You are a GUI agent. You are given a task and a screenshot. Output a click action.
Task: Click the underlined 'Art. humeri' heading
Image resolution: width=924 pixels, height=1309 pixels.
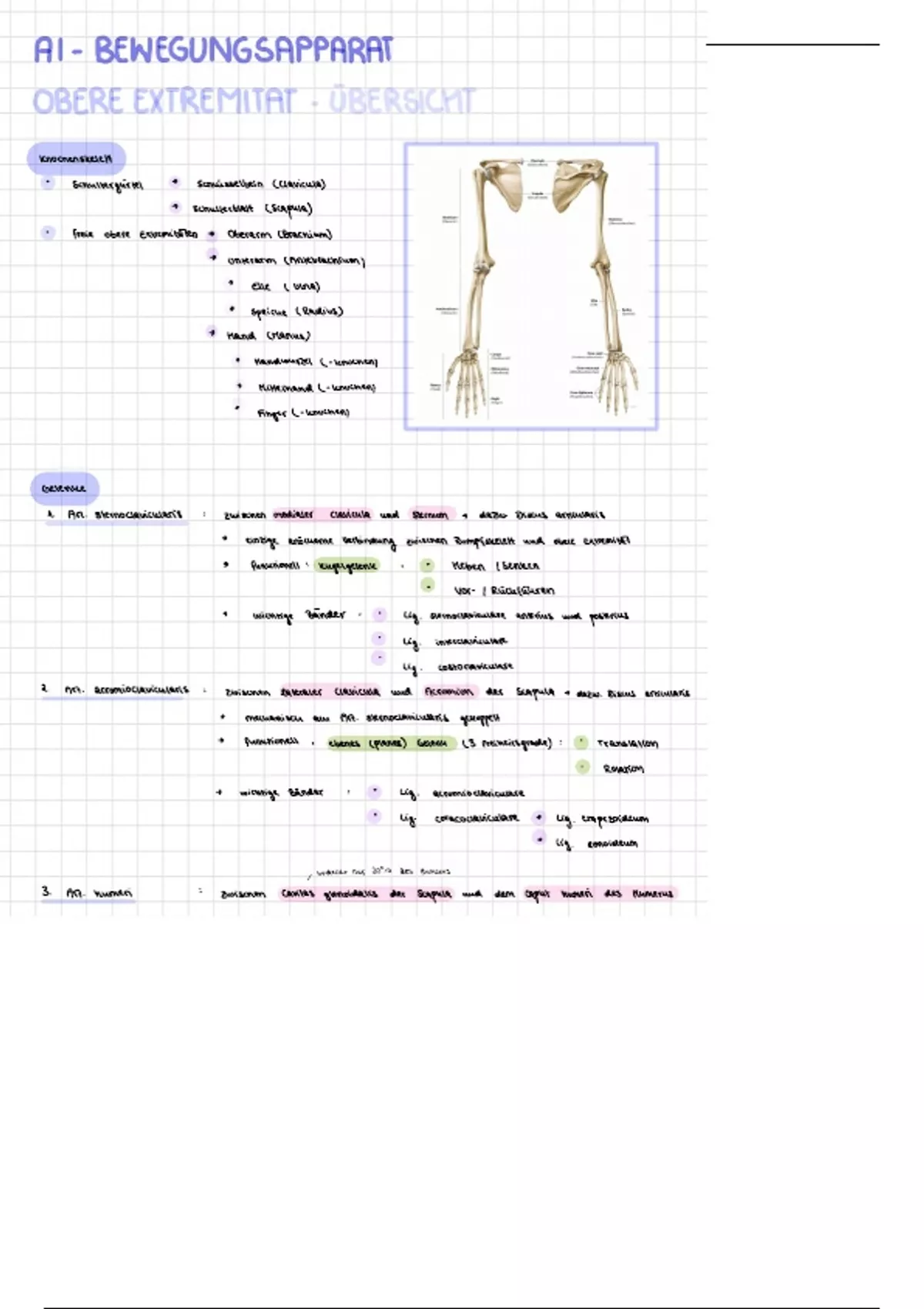coord(88,893)
